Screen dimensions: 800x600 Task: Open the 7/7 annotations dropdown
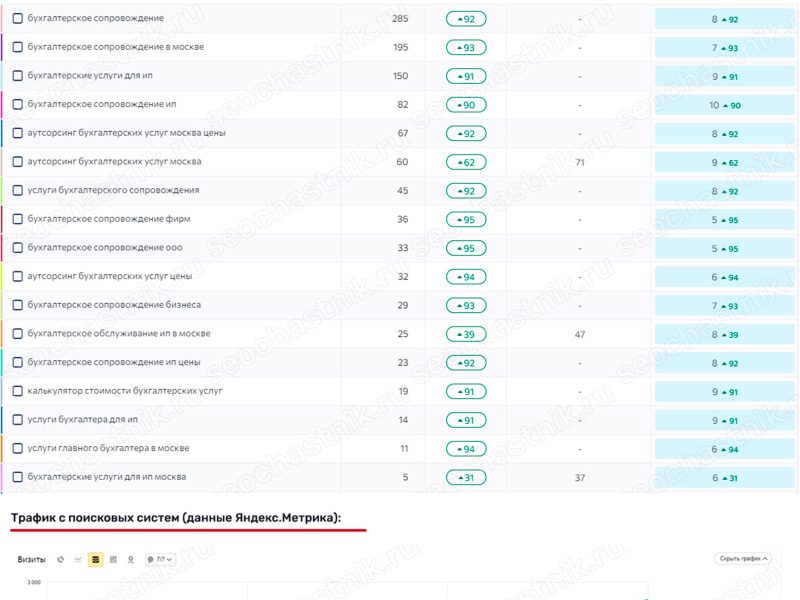160,560
